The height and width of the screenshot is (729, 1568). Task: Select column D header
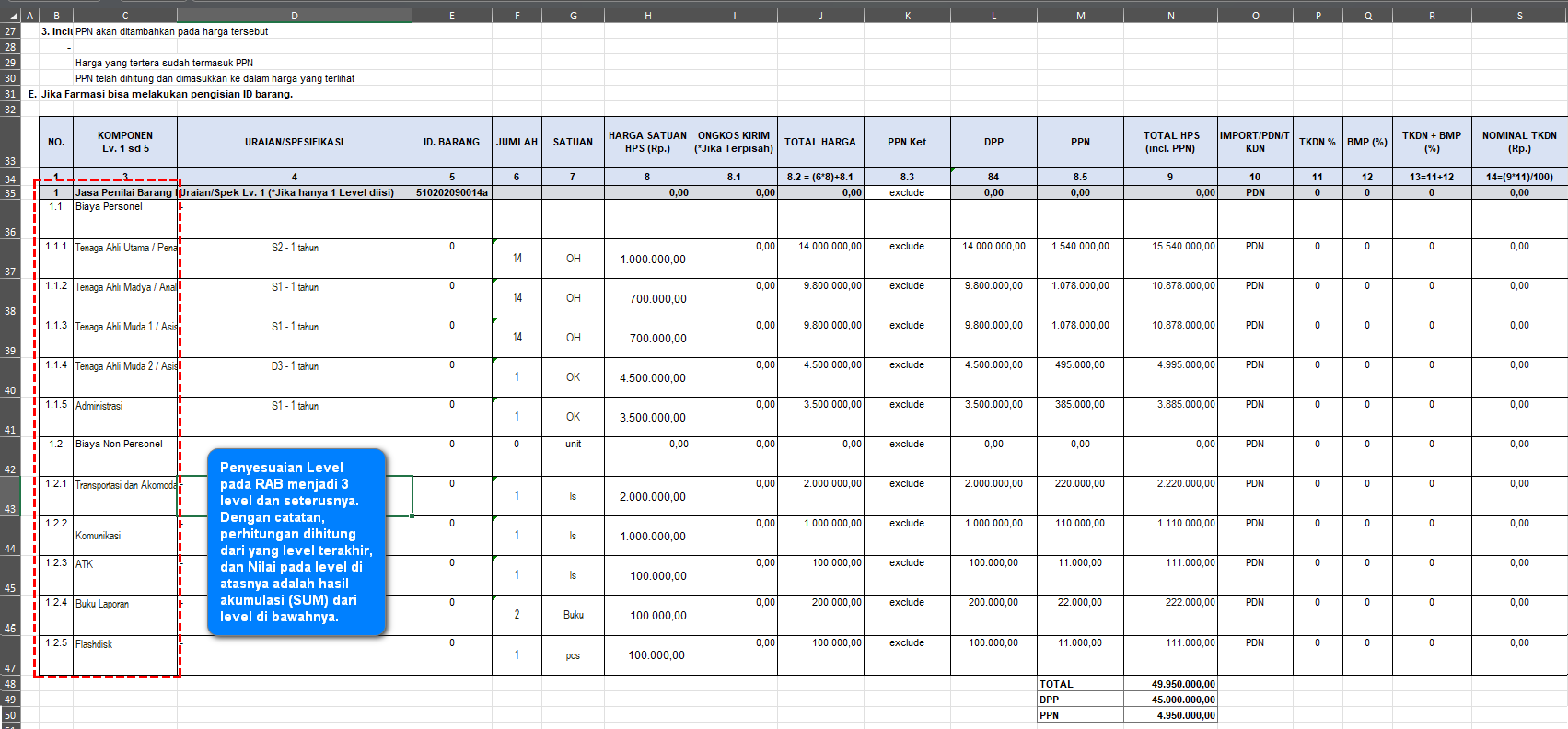(x=294, y=16)
